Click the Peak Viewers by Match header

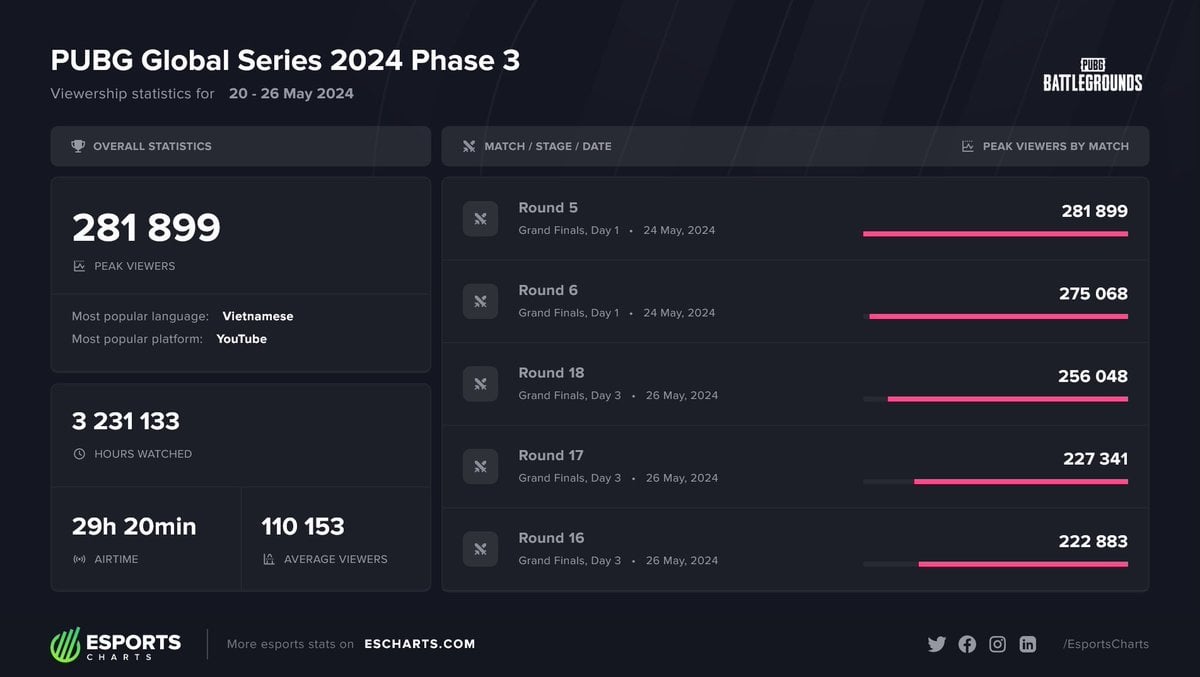pyautogui.click(x=1055, y=146)
